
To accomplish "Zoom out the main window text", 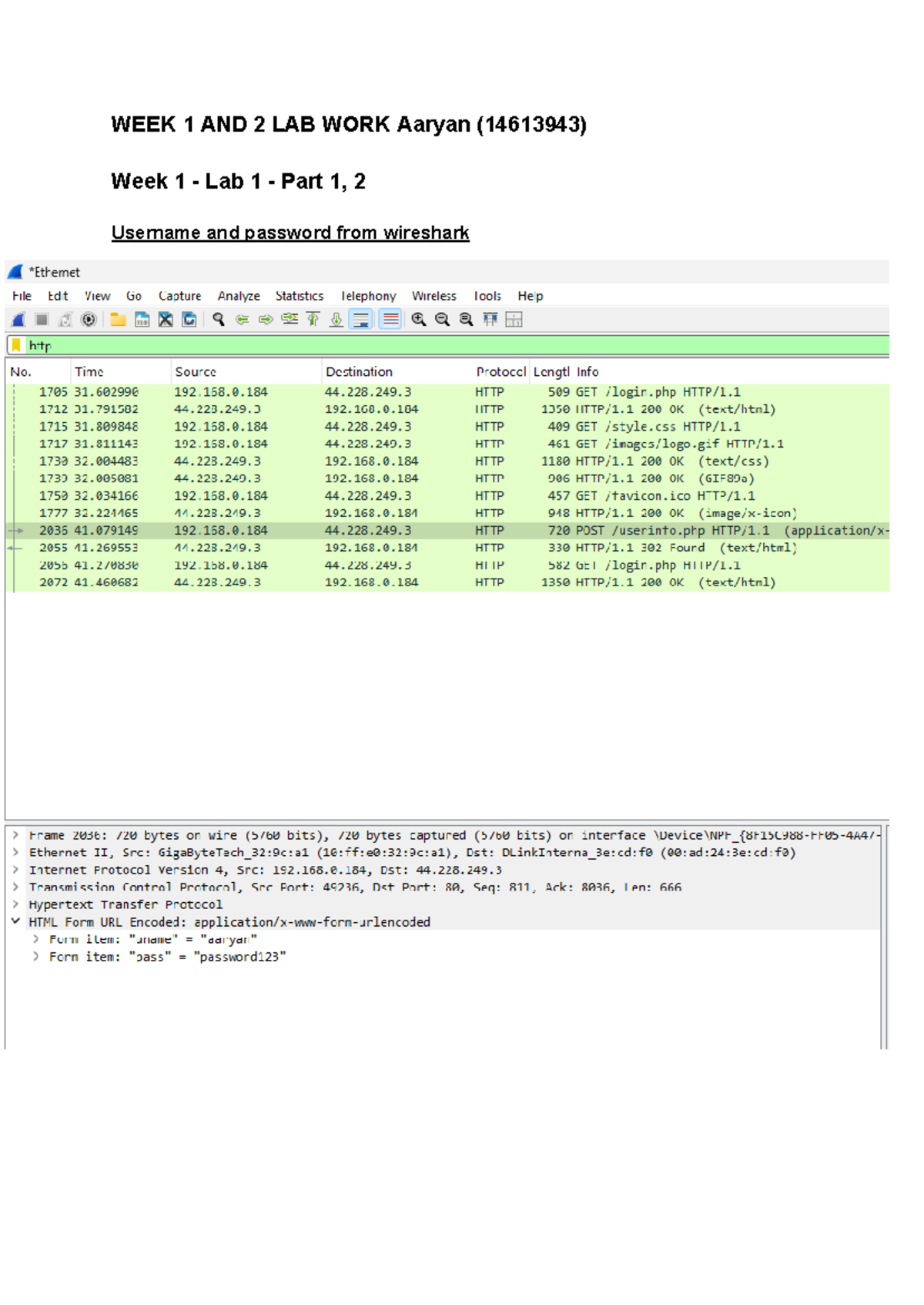I will (x=442, y=320).
